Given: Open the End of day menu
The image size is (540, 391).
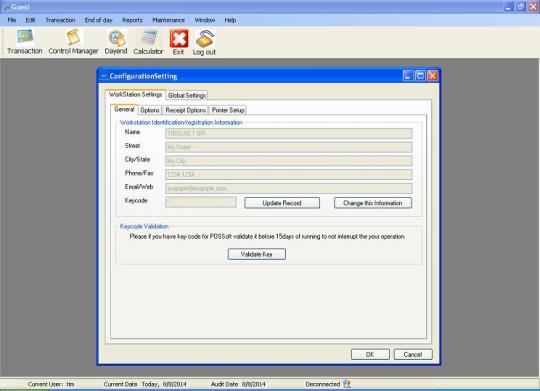Looking at the screenshot, I should 98,20.
